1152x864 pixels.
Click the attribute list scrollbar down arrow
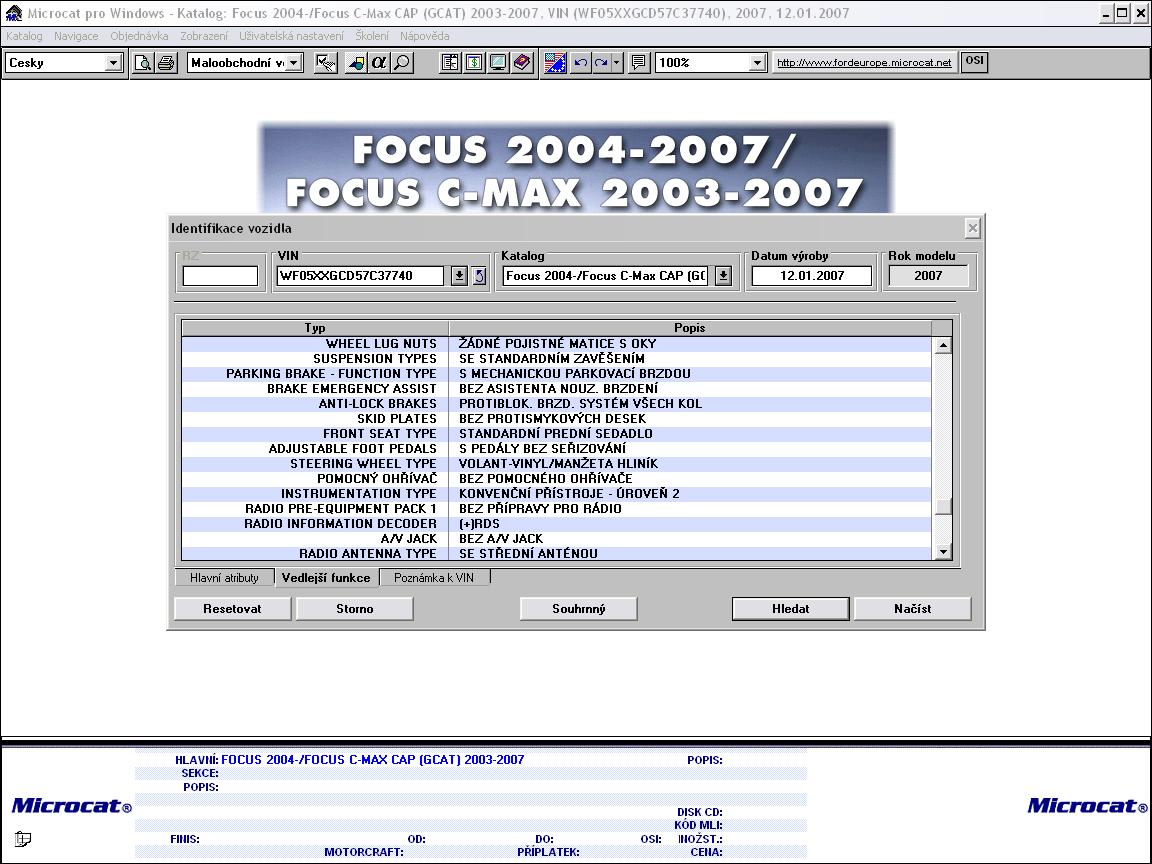(942, 552)
